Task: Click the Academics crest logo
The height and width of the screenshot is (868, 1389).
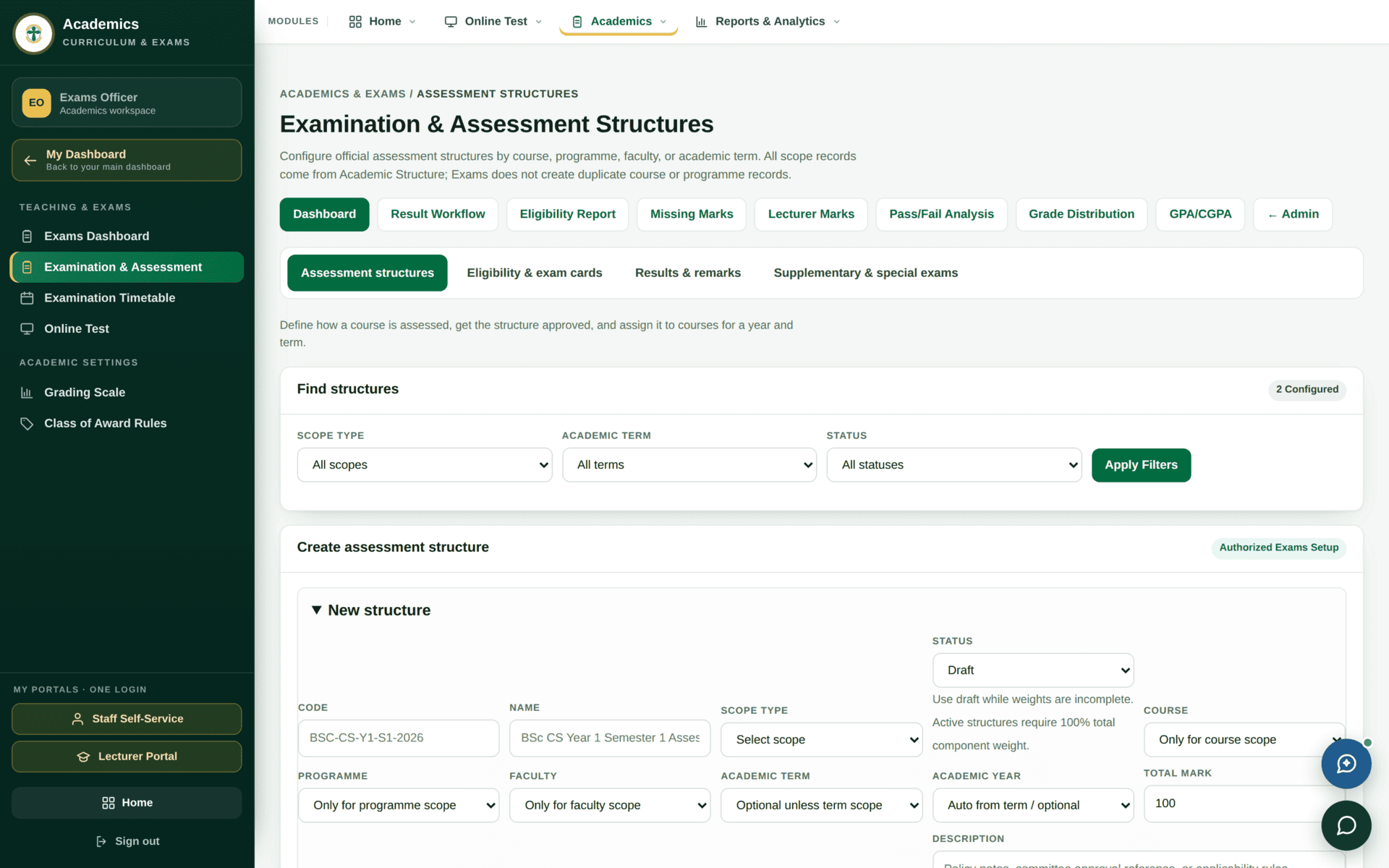Action: click(x=33, y=33)
